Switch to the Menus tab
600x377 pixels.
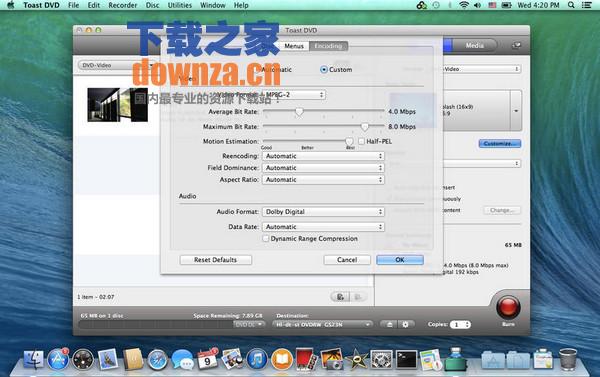click(x=294, y=46)
